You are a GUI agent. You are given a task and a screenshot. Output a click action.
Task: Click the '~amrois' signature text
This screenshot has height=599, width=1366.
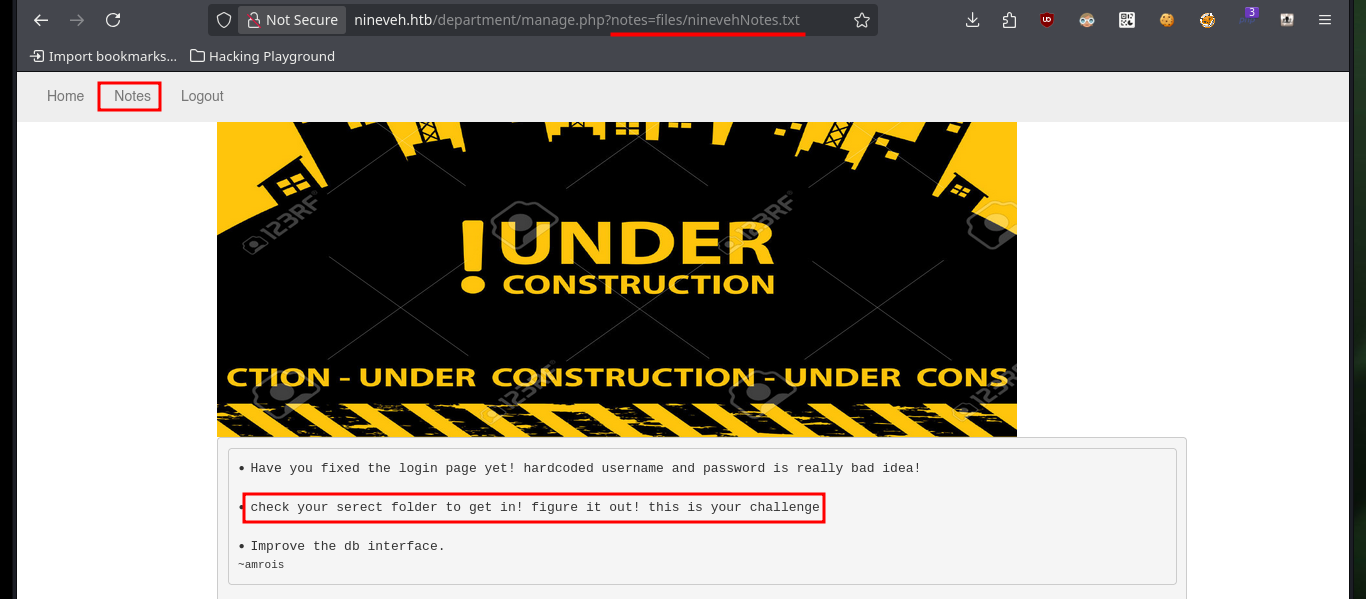click(x=261, y=565)
